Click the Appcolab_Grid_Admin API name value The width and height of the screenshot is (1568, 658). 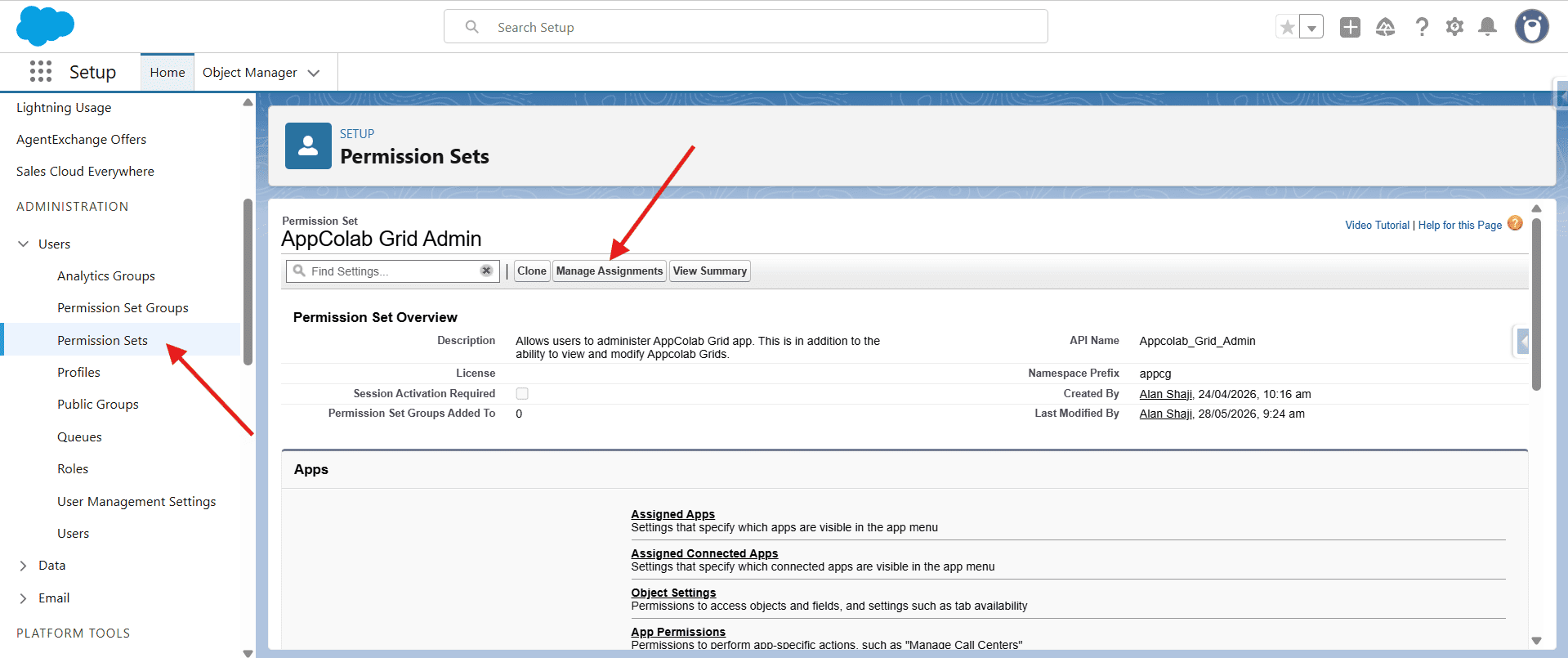tap(1197, 341)
